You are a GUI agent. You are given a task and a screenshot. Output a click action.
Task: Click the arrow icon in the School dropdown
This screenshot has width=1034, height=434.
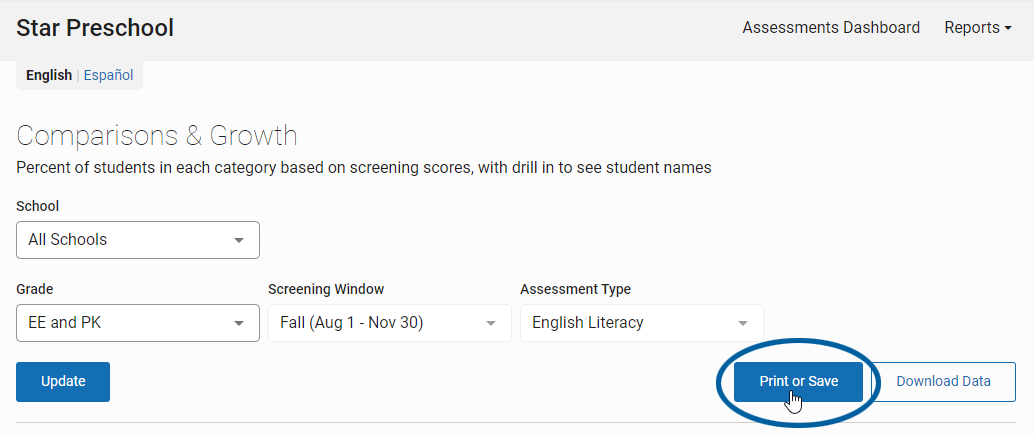[x=239, y=240]
